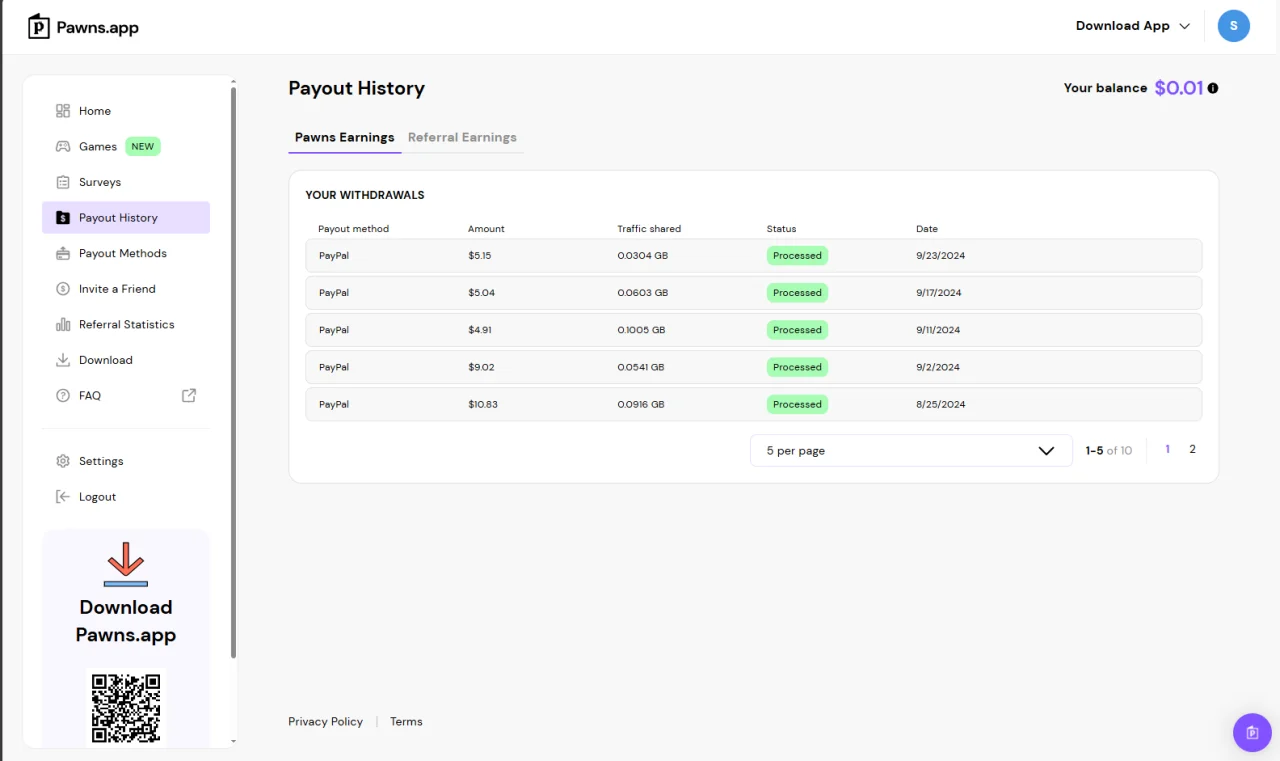This screenshot has height=761, width=1280.
Task: Click the 0.0916 GB traffic value
Action: [641, 405]
